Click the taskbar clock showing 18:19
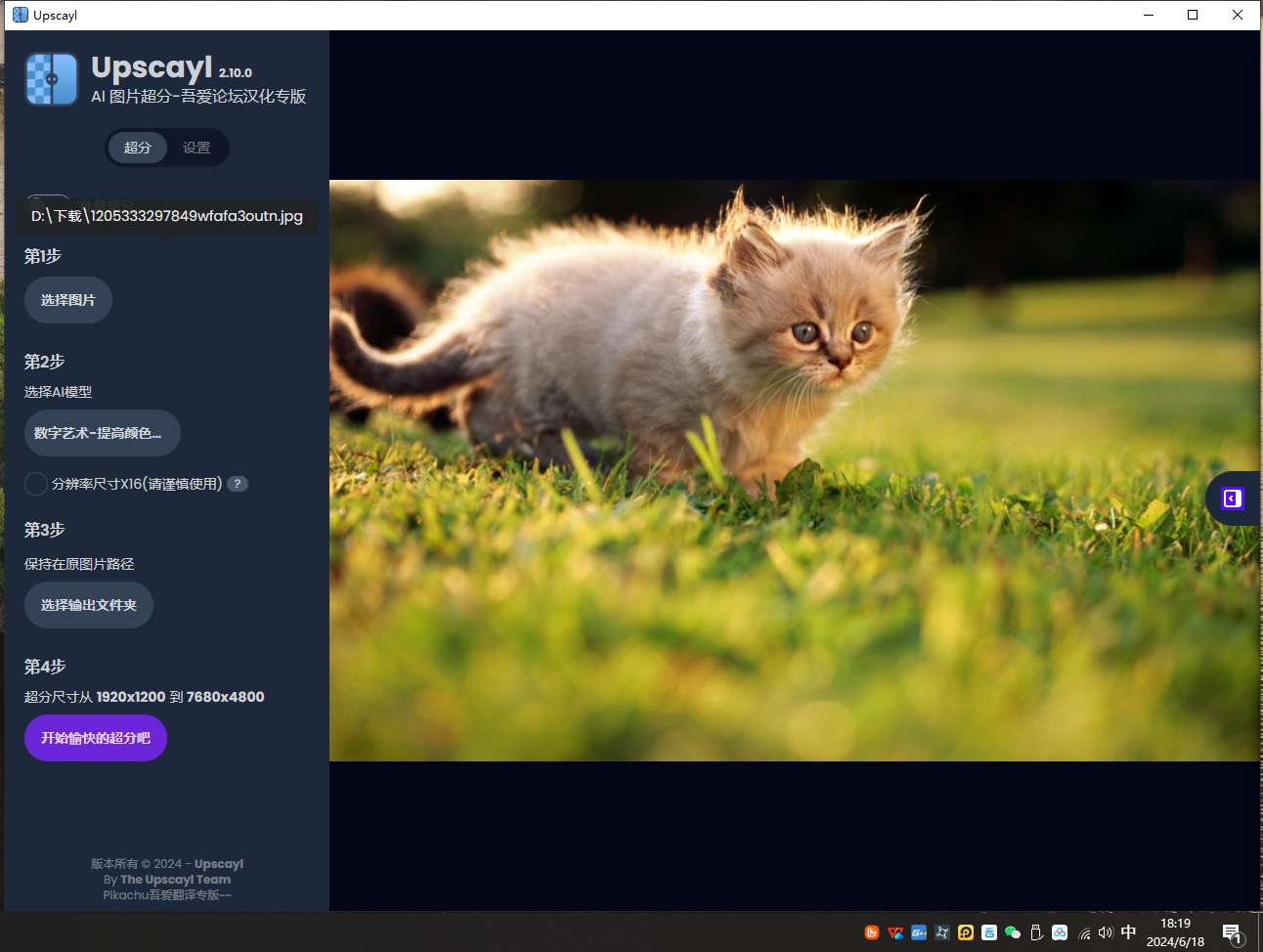This screenshot has width=1263, height=952. coord(1175,932)
